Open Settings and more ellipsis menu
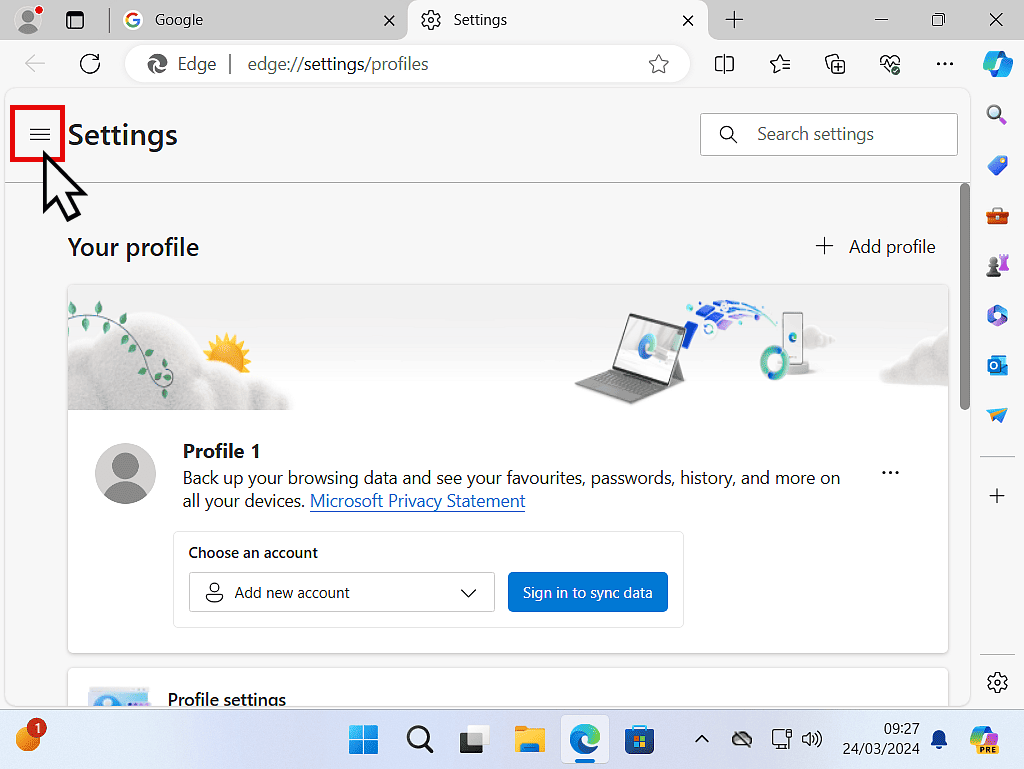This screenshot has height=769, width=1024. click(x=945, y=64)
